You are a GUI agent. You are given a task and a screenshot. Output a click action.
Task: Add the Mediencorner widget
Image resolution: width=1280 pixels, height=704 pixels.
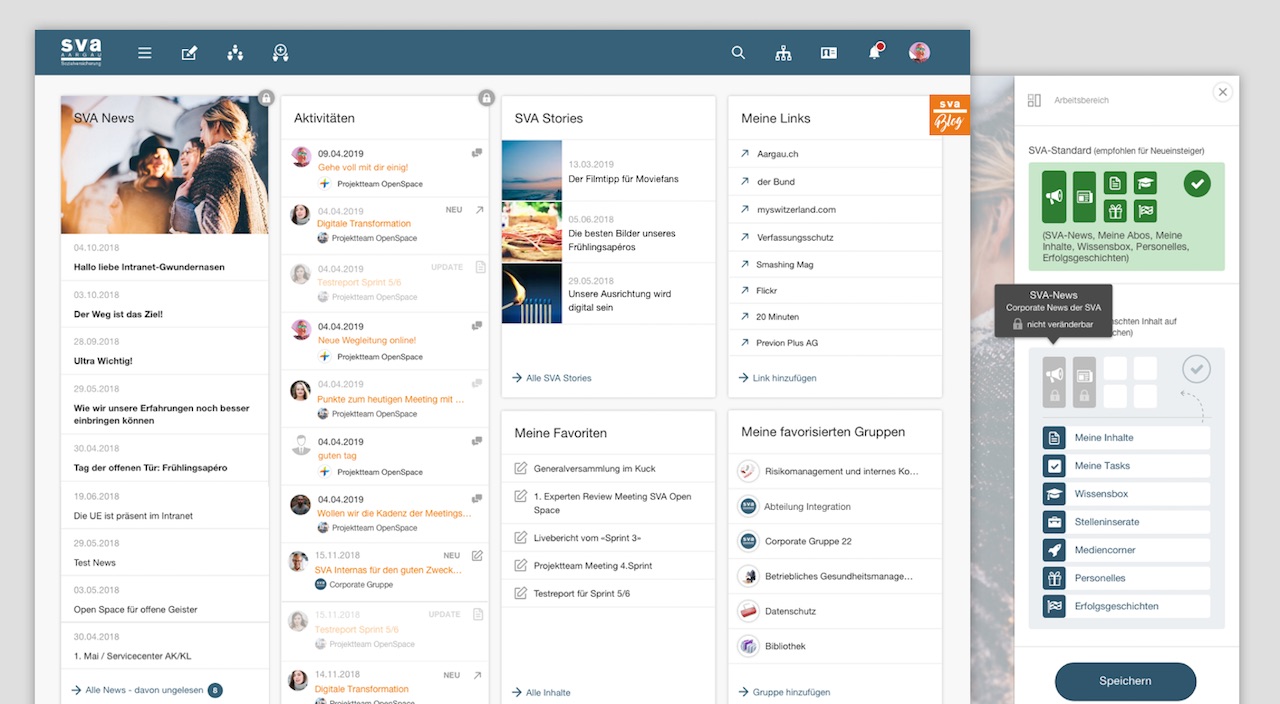coord(1126,550)
